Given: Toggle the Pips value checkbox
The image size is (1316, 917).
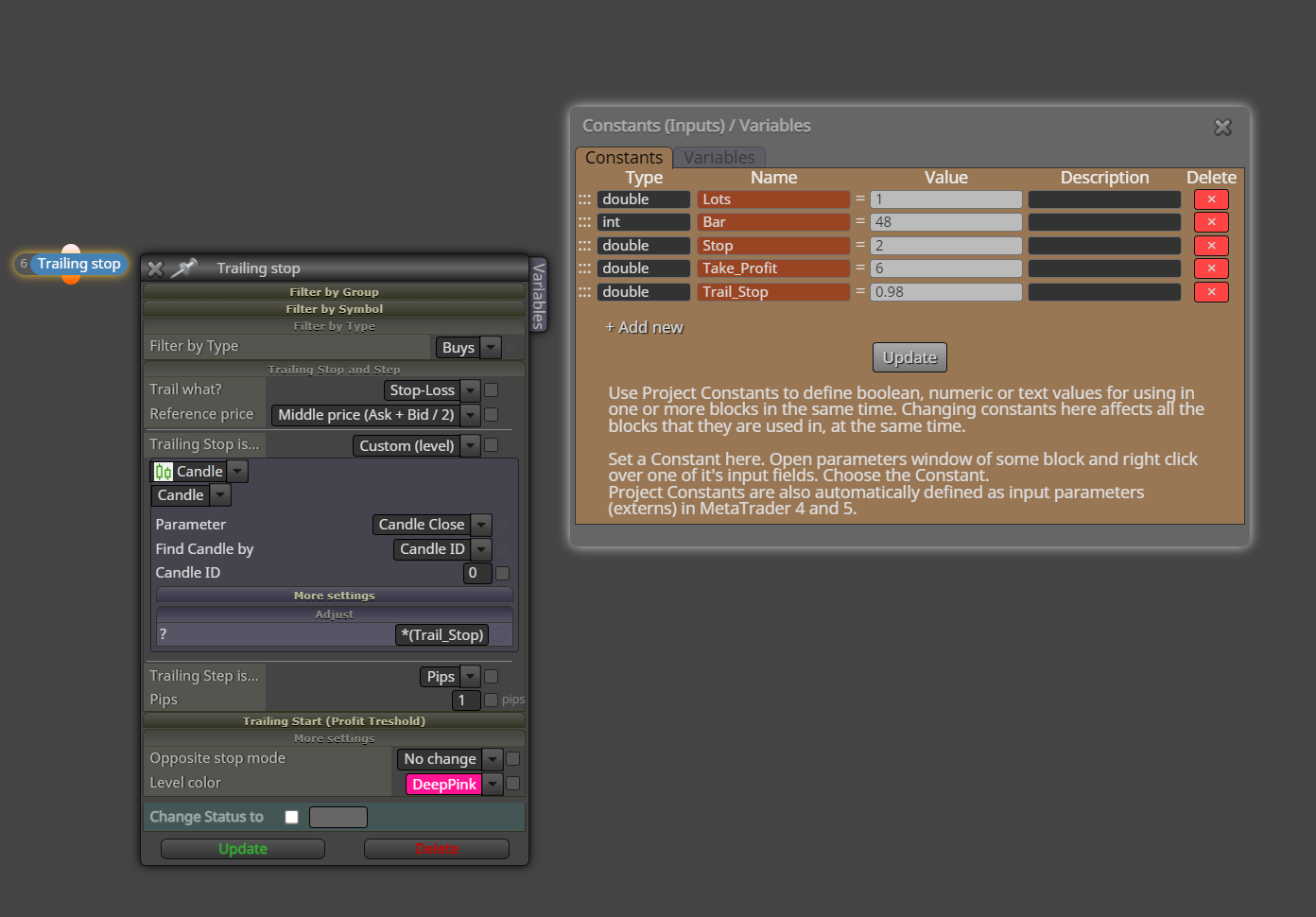Looking at the screenshot, I should pyautogui.click(x=491, y=700).
